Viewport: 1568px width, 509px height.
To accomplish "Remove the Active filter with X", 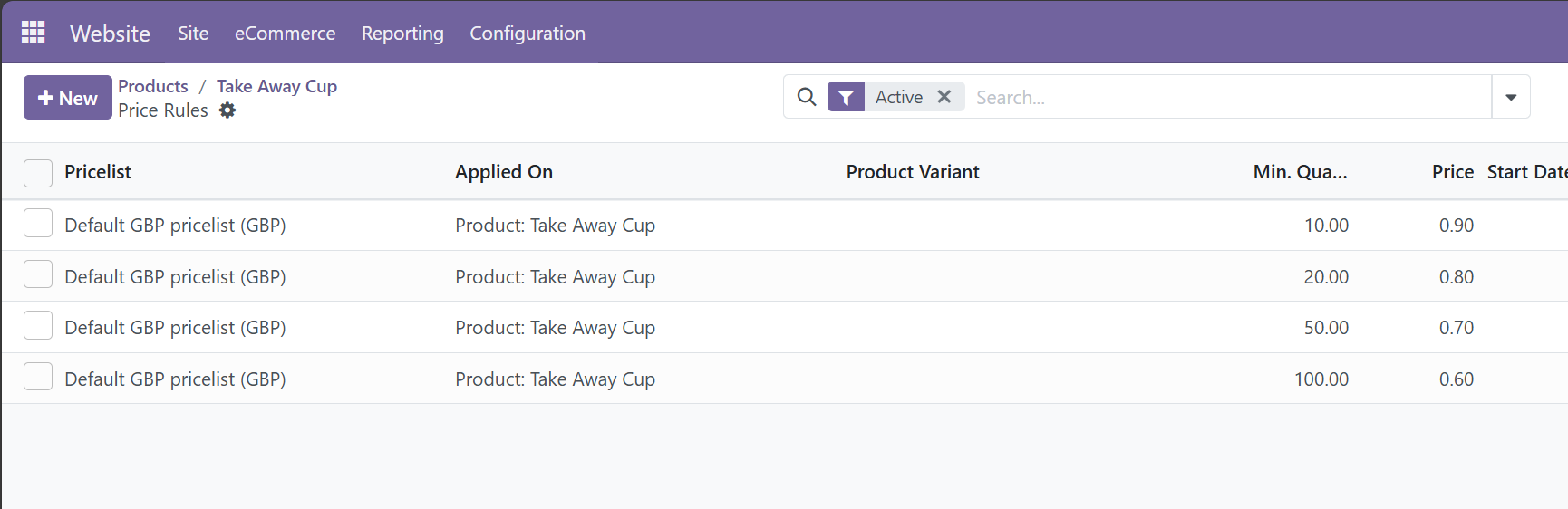I will [944, 97].
